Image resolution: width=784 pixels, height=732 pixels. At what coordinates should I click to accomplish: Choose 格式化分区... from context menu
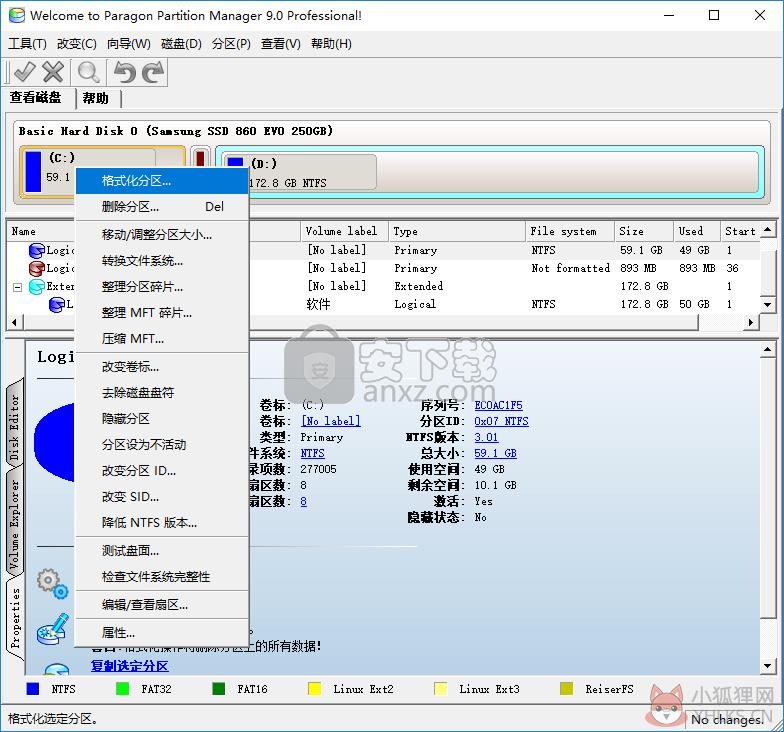point(162,181)
